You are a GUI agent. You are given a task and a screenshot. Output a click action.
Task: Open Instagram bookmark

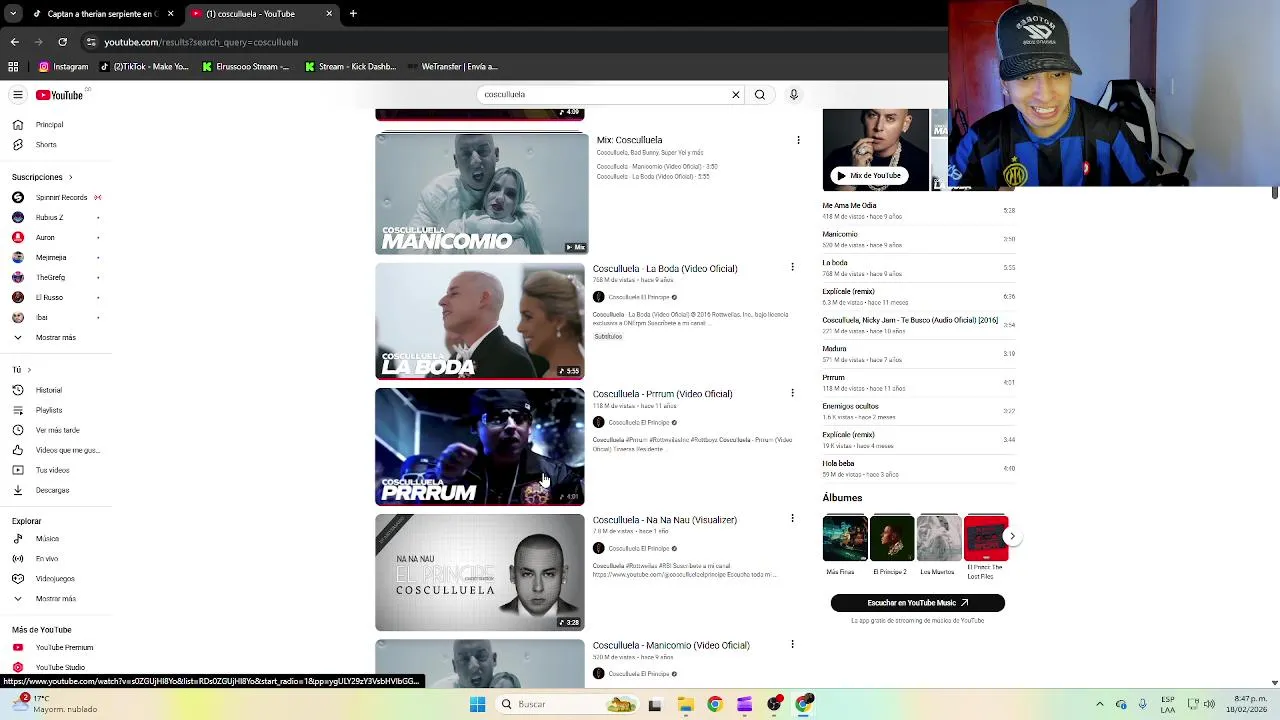click(64, 67)
